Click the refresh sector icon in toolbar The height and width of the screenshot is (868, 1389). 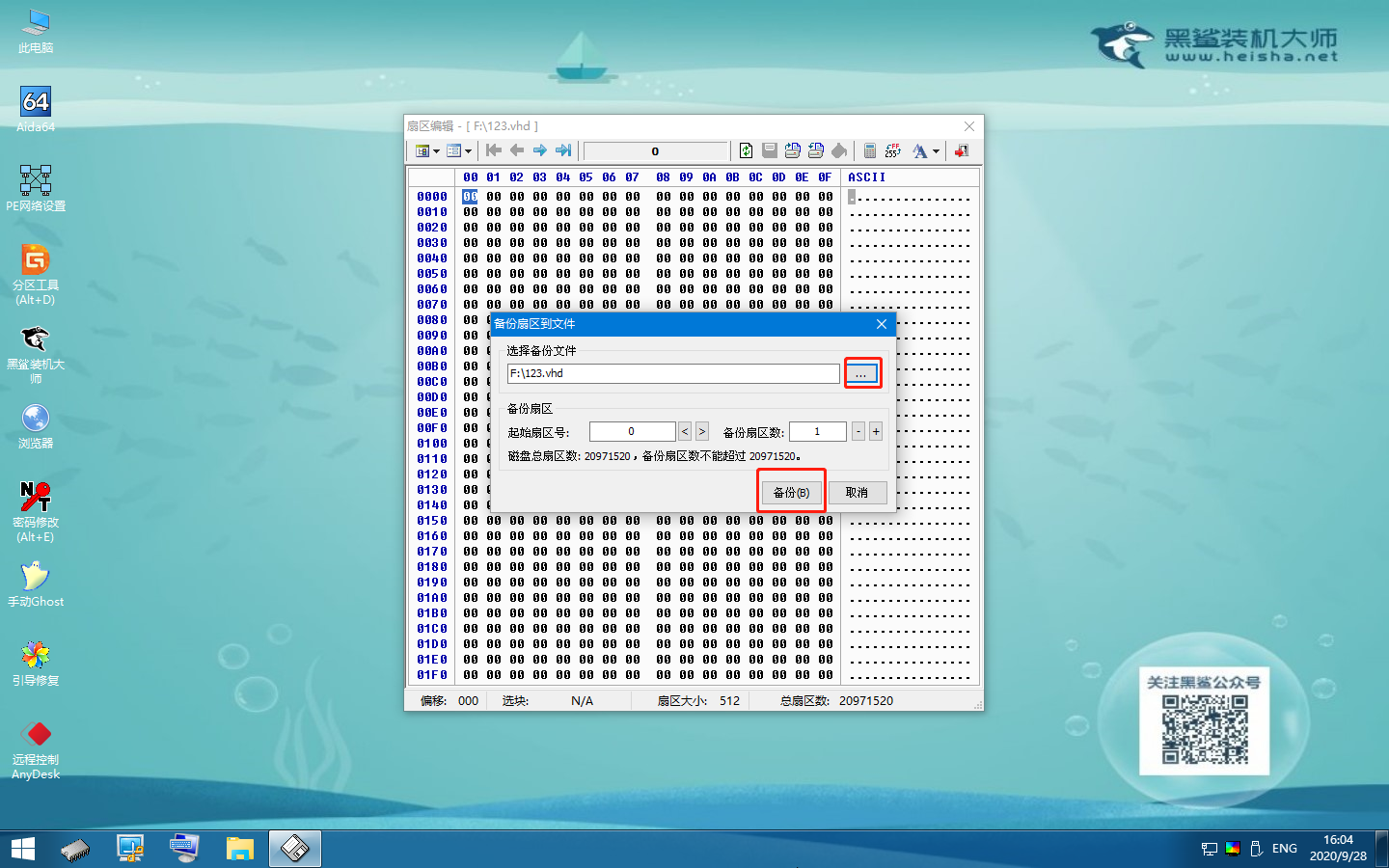click(x=746, y=150)
